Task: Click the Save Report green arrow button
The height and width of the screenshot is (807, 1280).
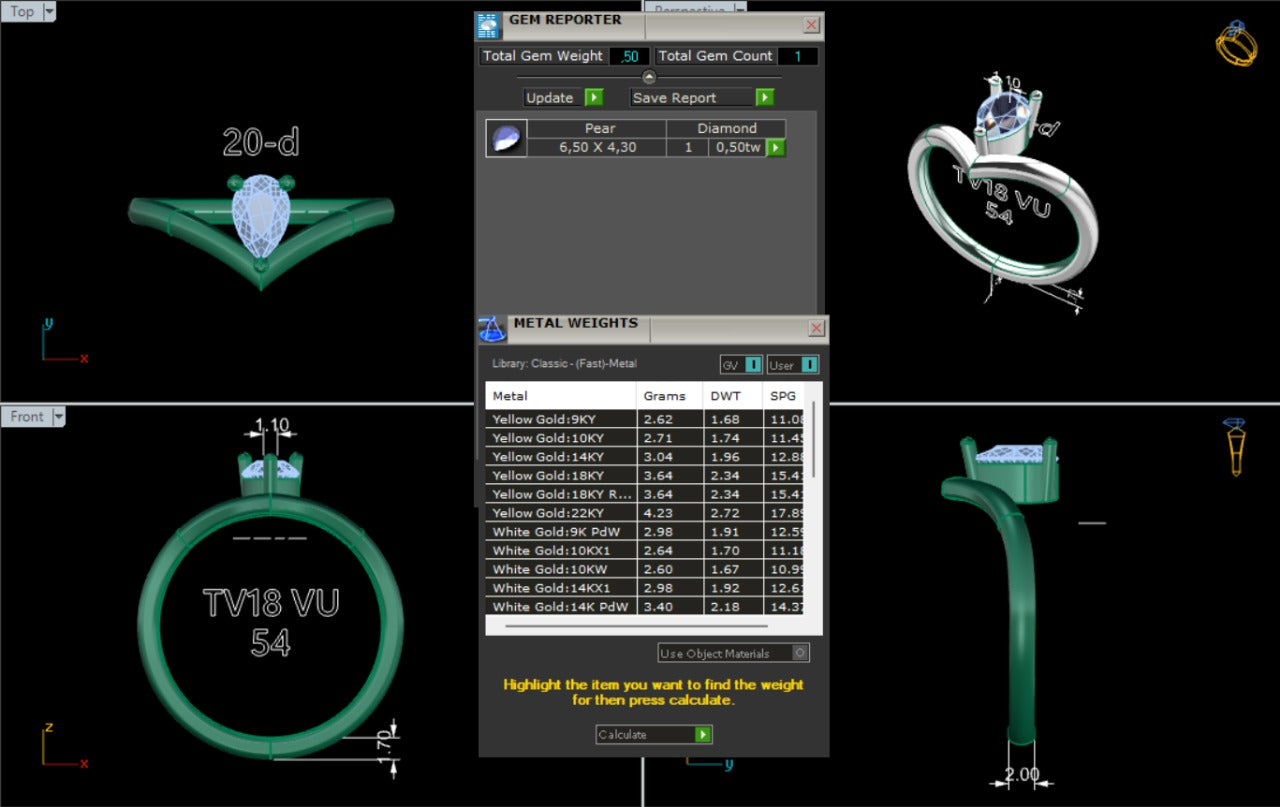Action: tap(765, 97)
